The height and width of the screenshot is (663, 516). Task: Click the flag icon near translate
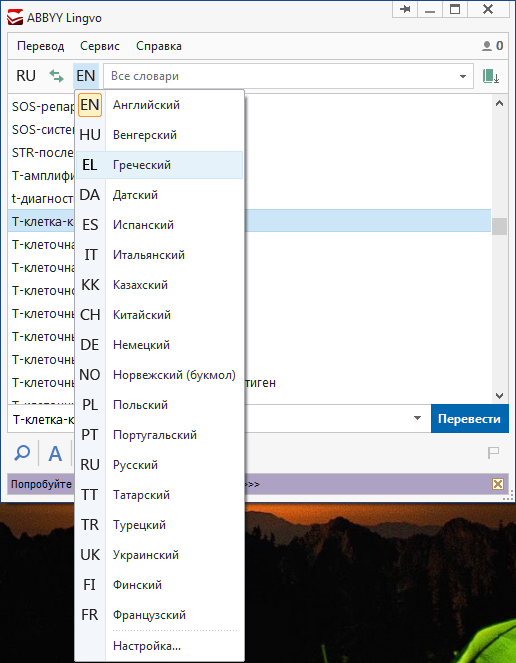click(493, 453)
